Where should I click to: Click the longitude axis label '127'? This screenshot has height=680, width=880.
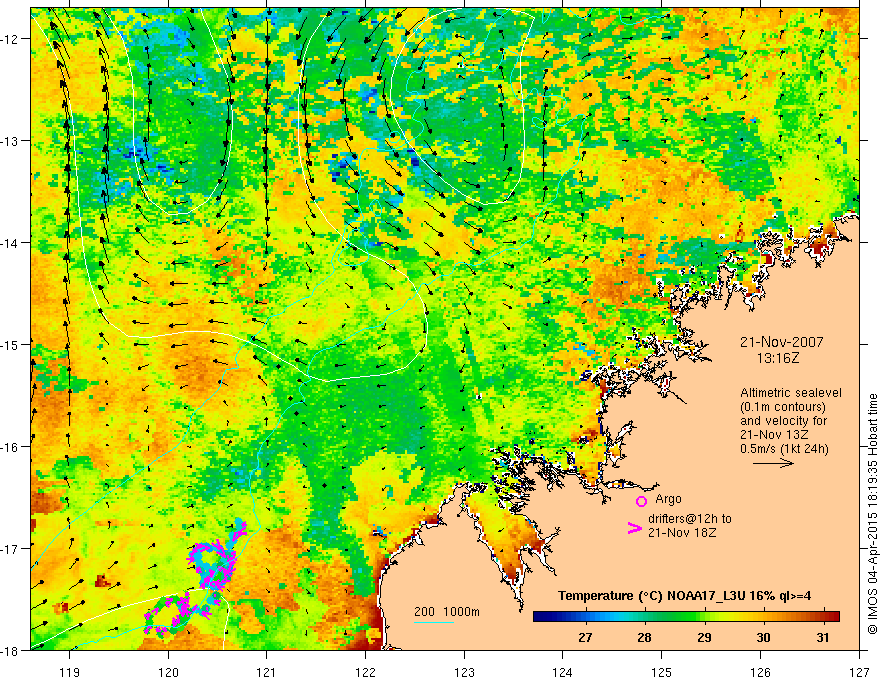click(859, 672)
